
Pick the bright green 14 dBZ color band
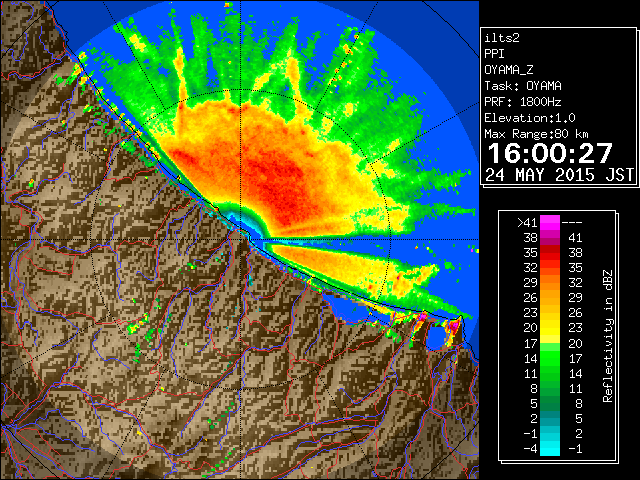point(550,358)
